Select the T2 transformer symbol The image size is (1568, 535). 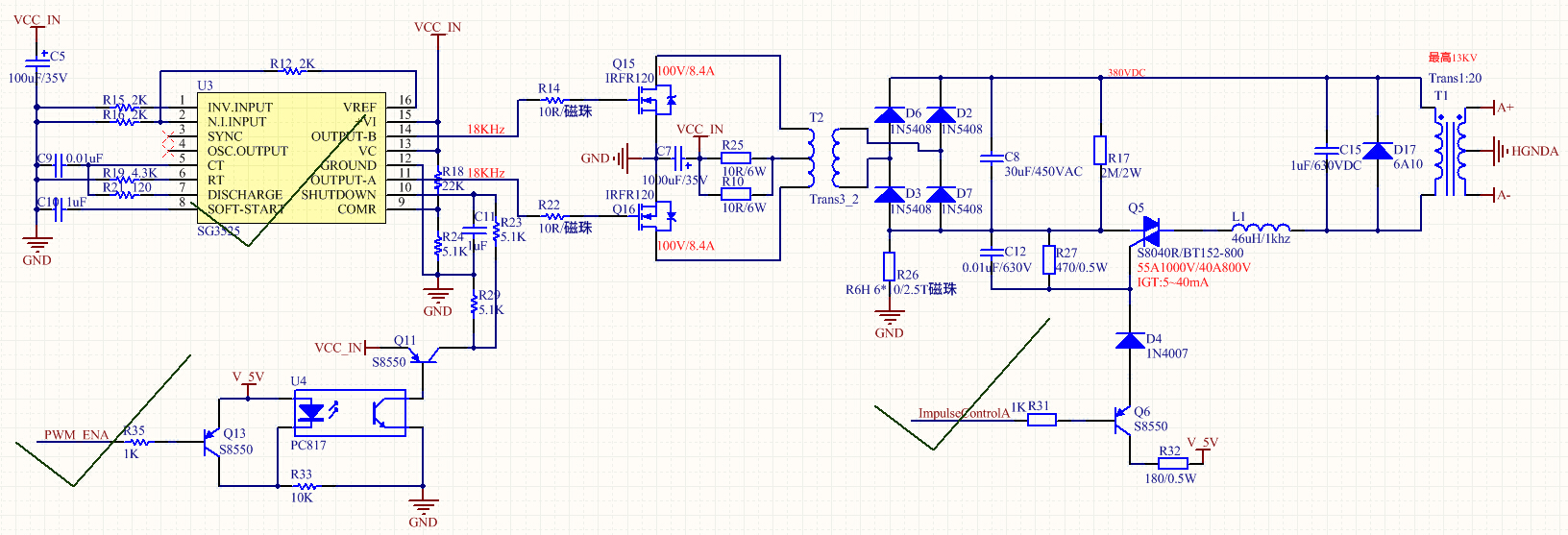[822, 158]
